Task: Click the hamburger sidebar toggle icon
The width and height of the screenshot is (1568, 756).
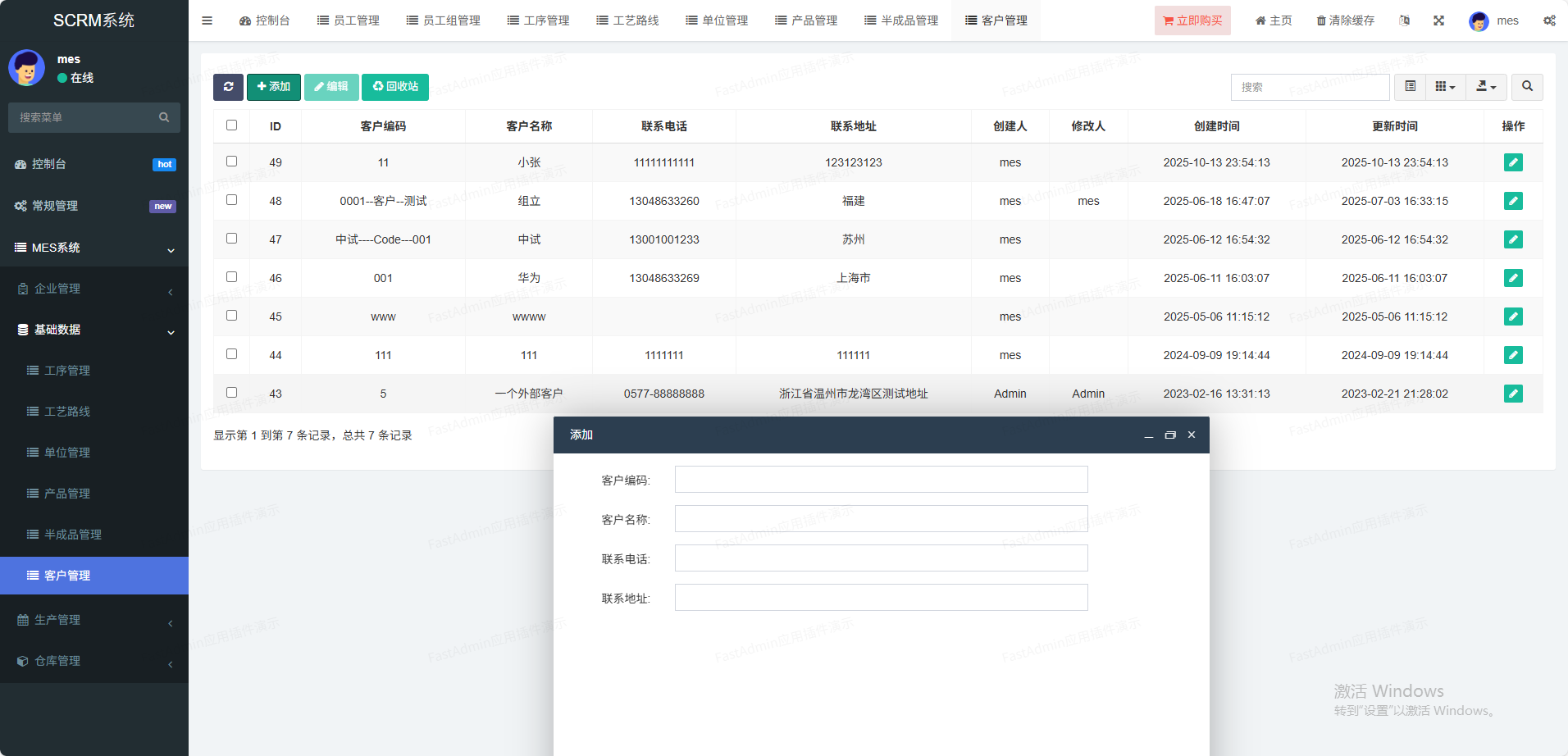Action: (207, 20)
